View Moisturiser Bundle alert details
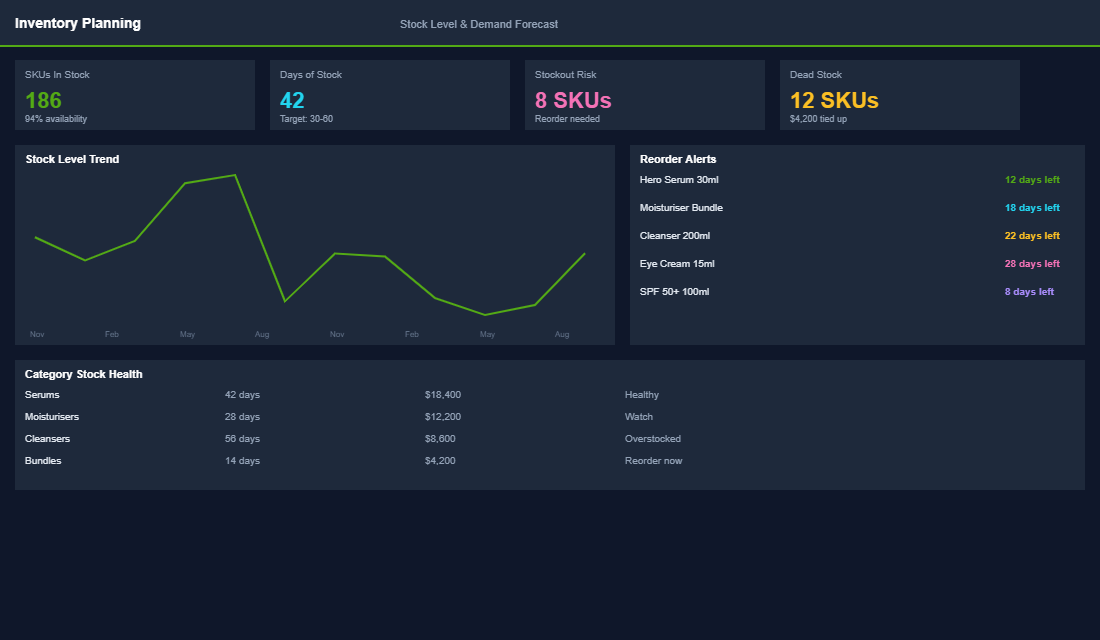This screenshot has width=1100, height=640. (x=681, y=208)
